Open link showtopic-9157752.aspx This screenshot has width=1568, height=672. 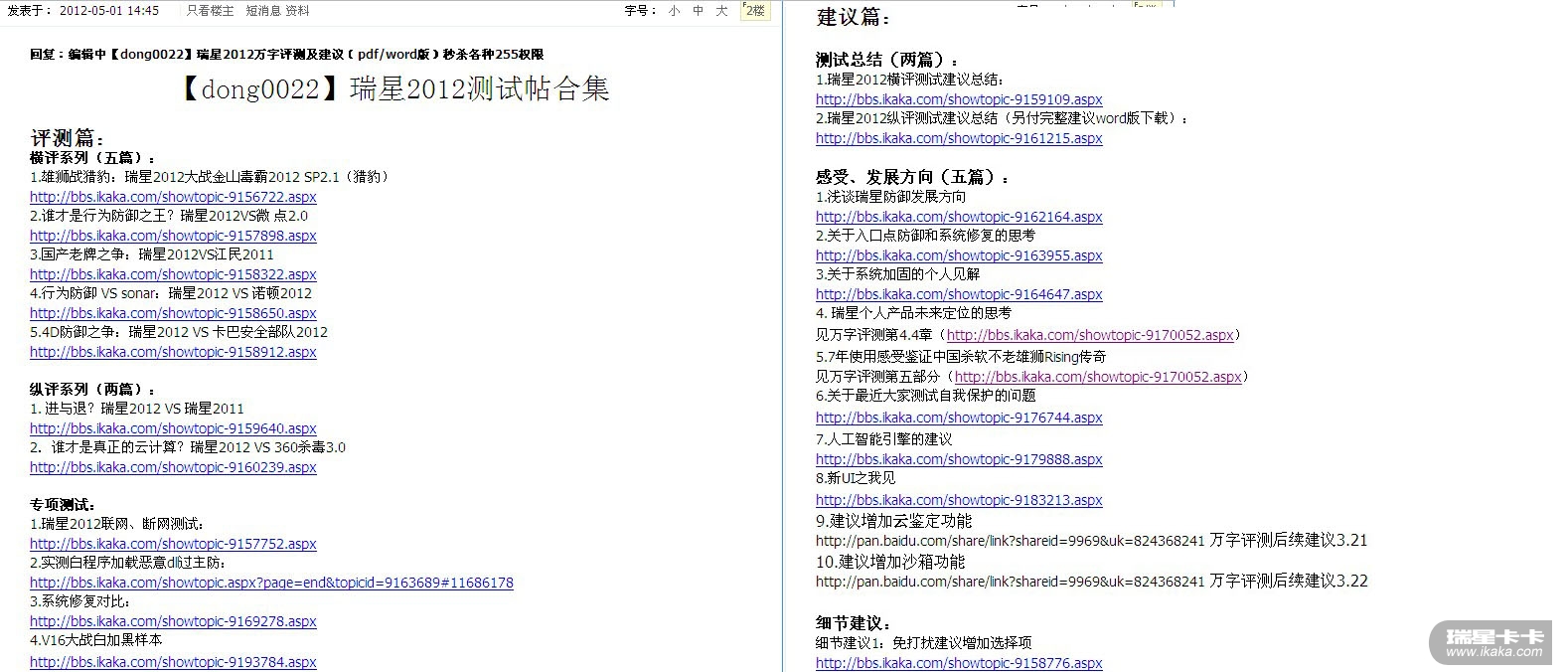[x=173, y=544]
